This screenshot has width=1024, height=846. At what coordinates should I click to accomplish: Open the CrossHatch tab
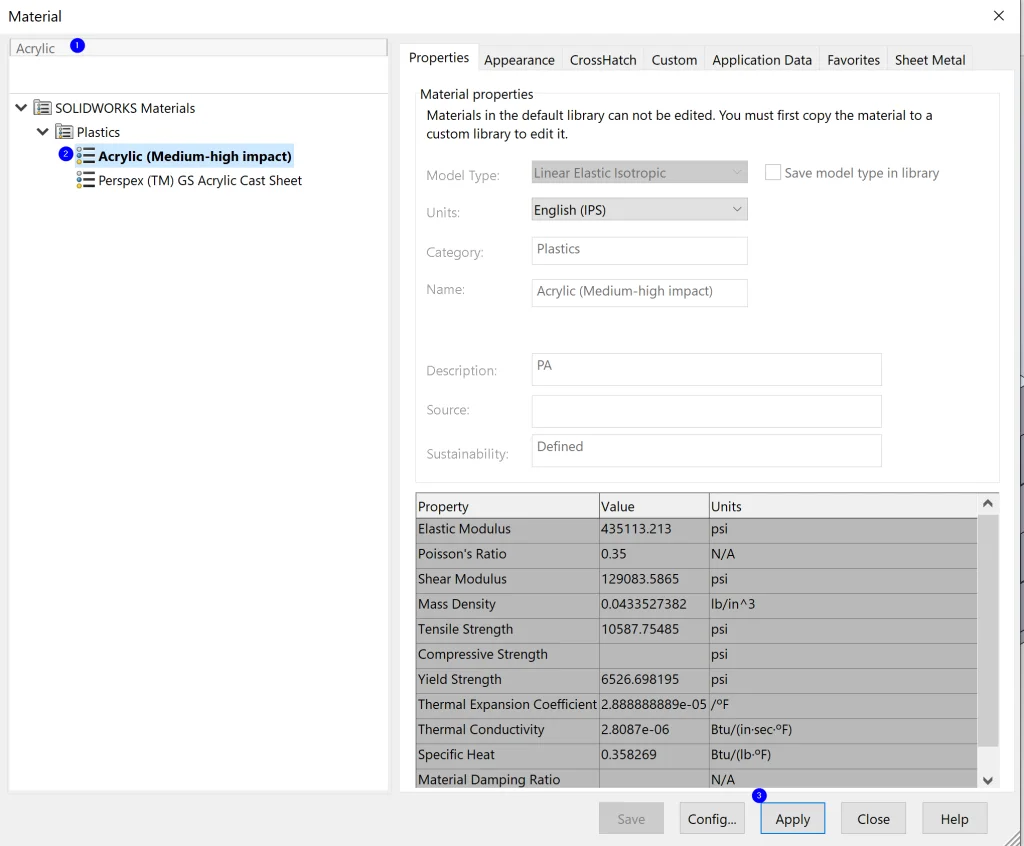(x=603, y=60)
